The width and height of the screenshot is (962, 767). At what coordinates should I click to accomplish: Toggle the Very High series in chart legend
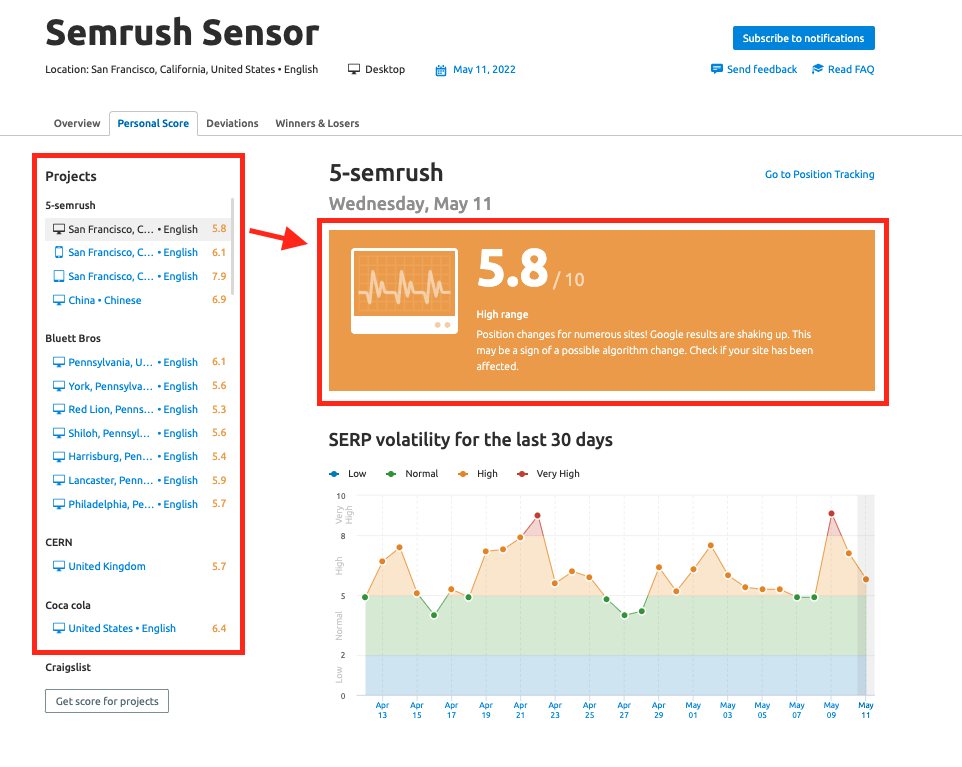point(548,474)
